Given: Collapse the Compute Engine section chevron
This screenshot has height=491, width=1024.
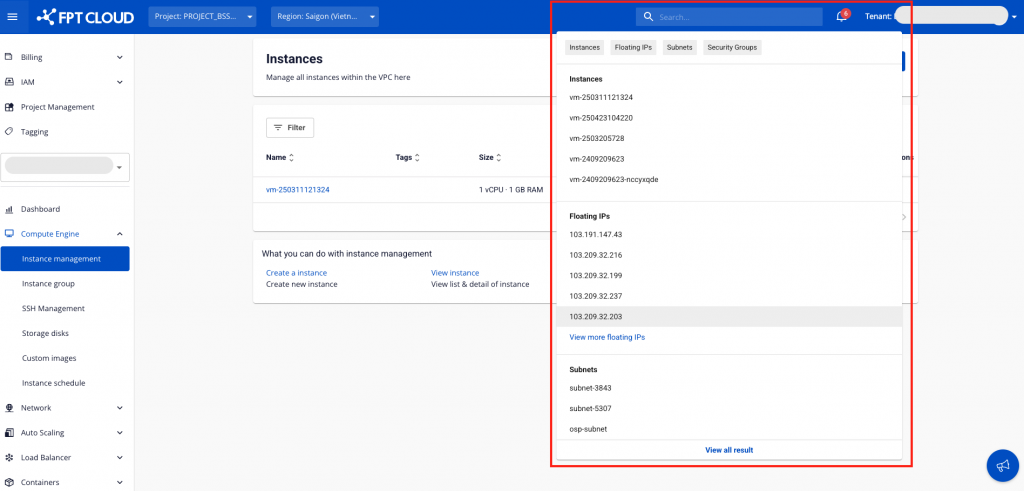Looking at the screenshot, I should click(120, 234).
